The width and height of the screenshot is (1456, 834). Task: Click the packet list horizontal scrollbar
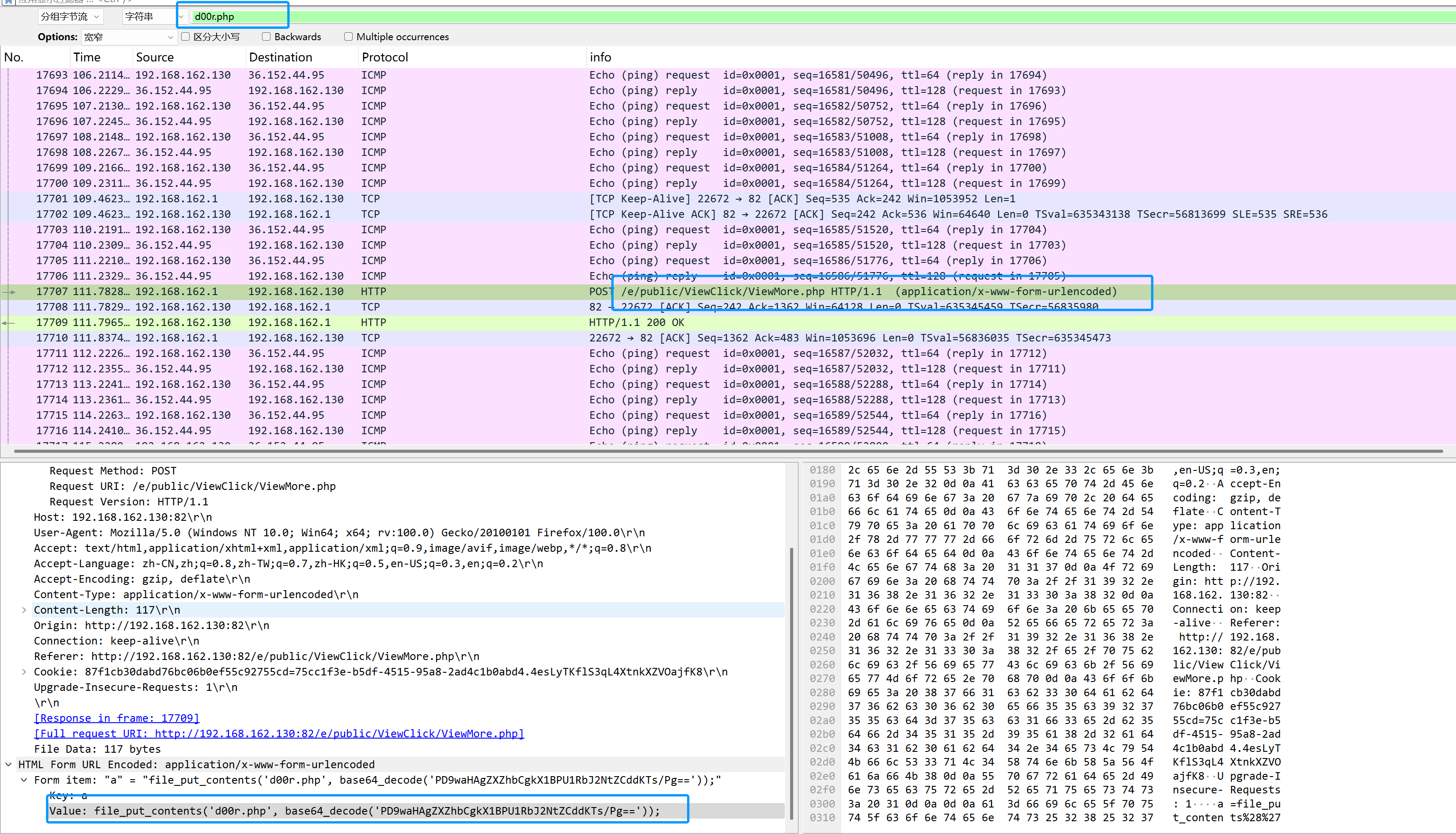pos(728,451)
